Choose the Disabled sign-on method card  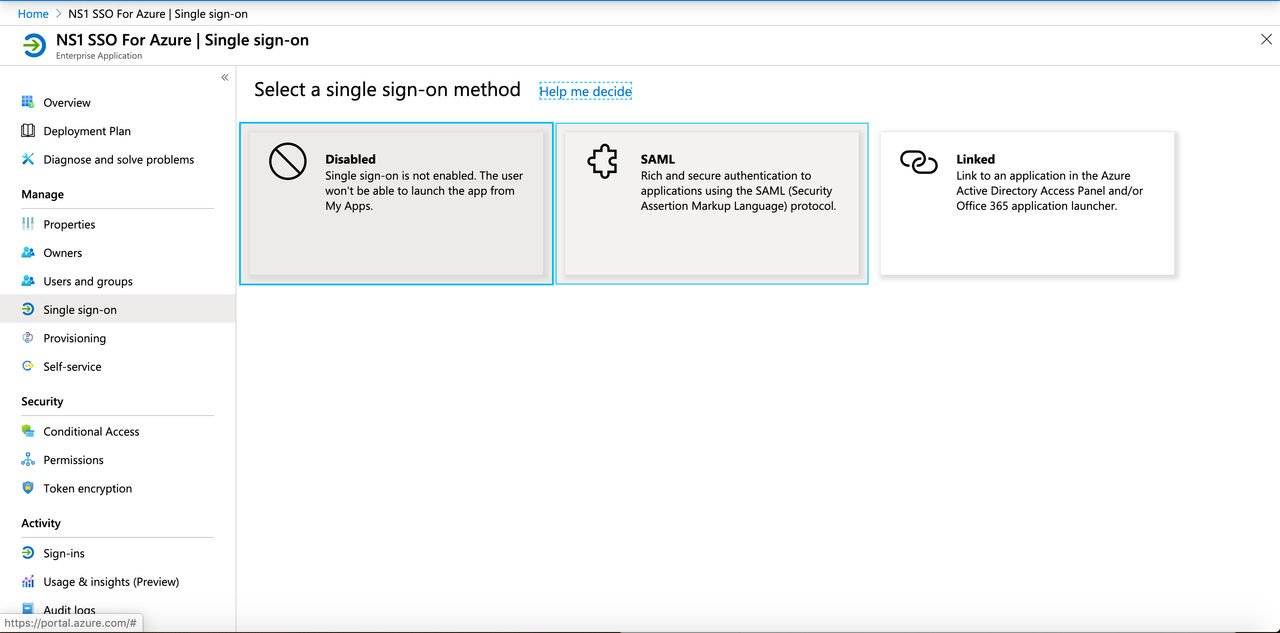click(396, 204)
